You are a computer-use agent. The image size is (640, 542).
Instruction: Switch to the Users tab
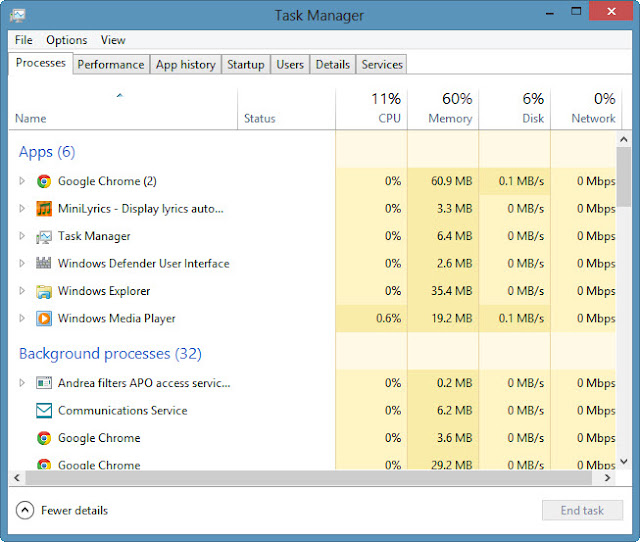tap(290, 64)
